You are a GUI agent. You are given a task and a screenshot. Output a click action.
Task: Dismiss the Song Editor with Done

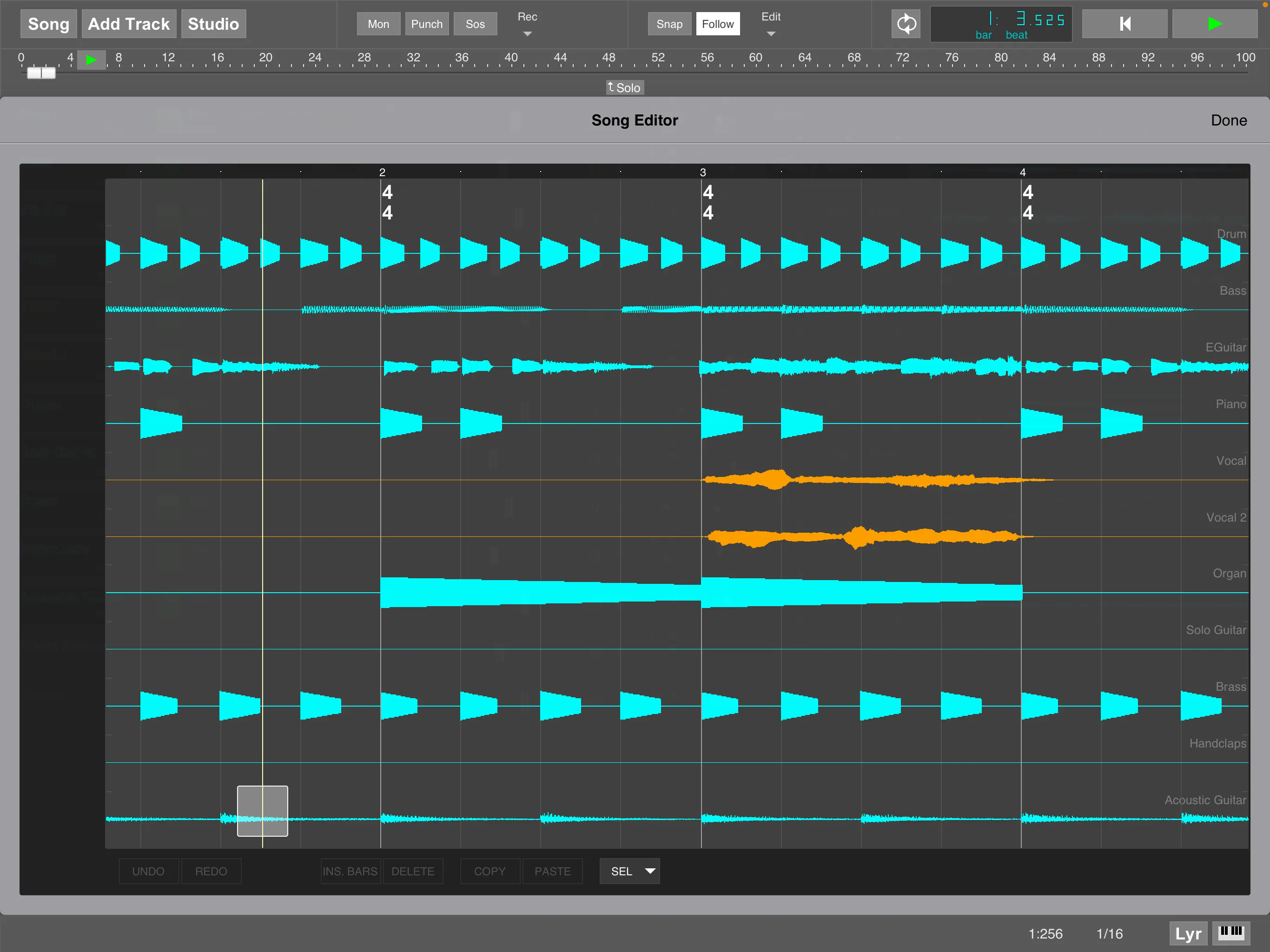tap(1229, 120)
